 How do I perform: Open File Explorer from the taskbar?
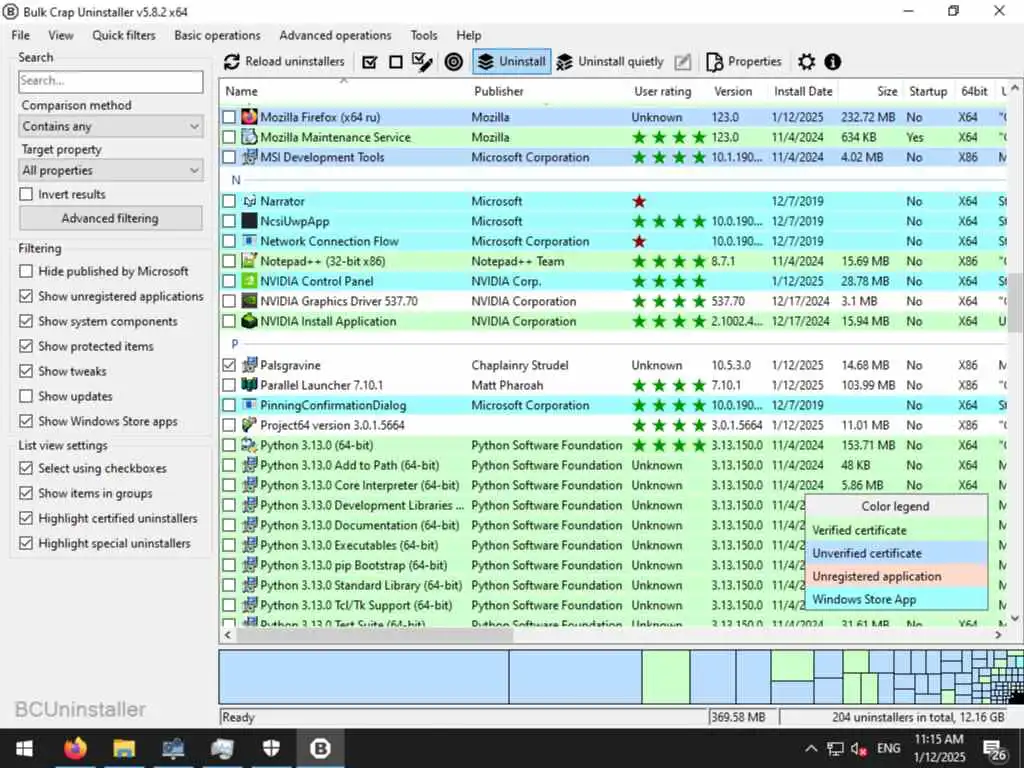click(x=124, y=748)
